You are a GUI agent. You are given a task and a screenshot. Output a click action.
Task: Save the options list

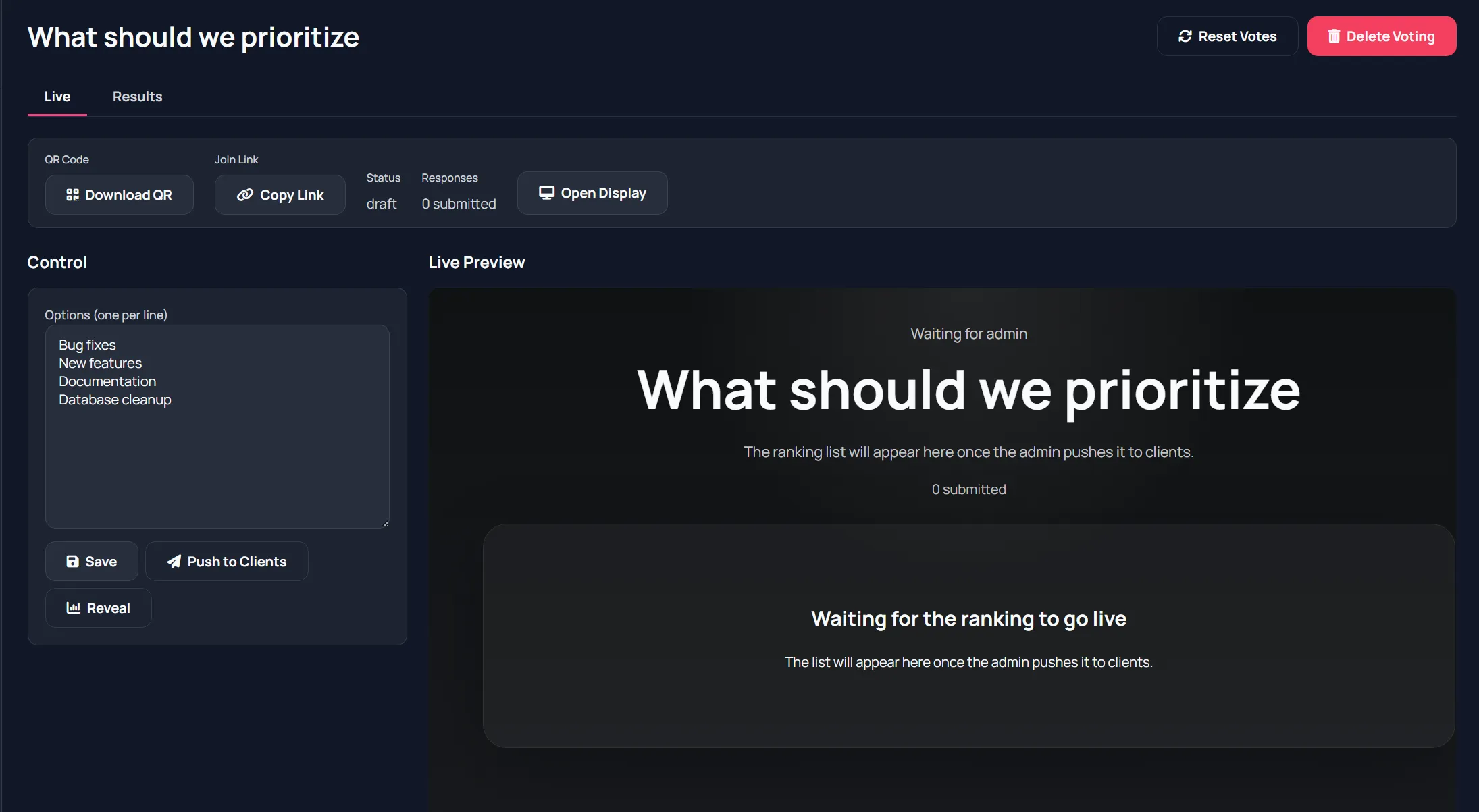click(x=91, y=561)
